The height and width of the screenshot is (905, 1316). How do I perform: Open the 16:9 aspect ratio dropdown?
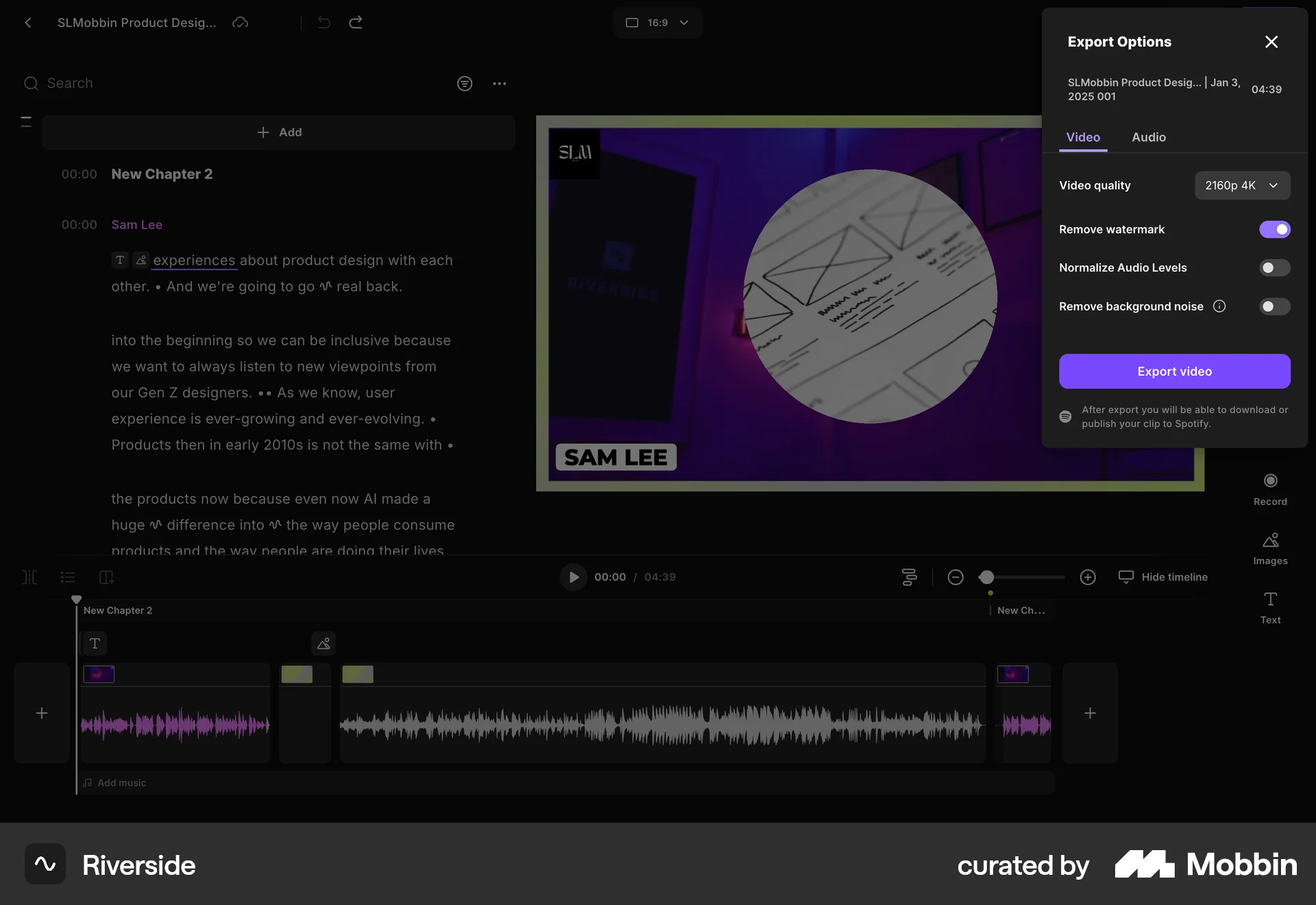click(657, 23)
